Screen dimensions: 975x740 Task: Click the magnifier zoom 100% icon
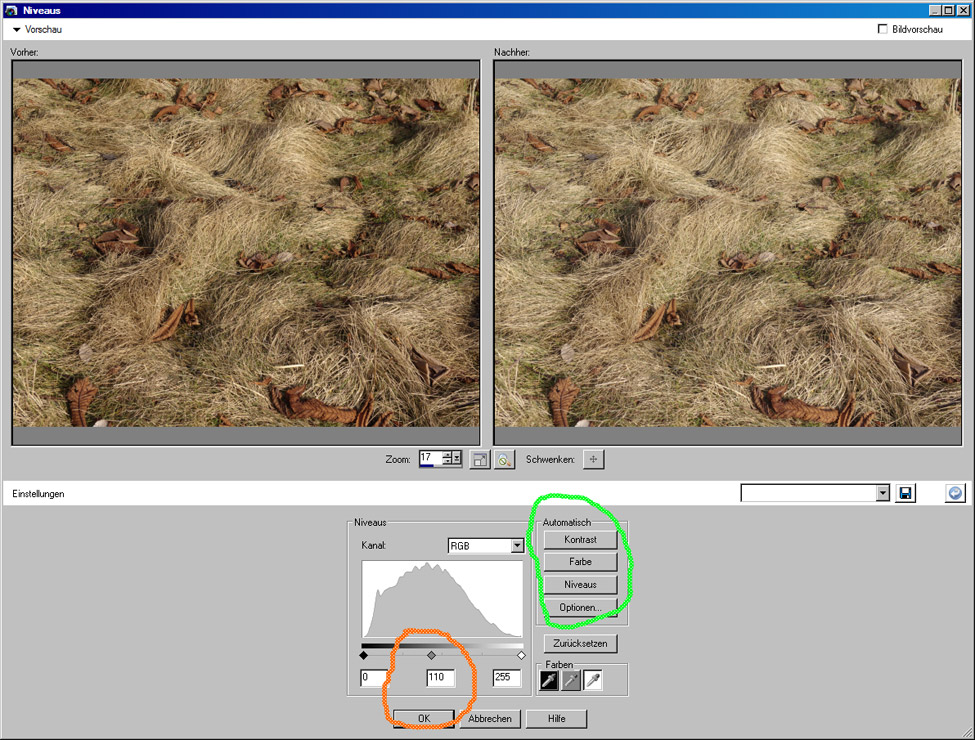point(504,460)
